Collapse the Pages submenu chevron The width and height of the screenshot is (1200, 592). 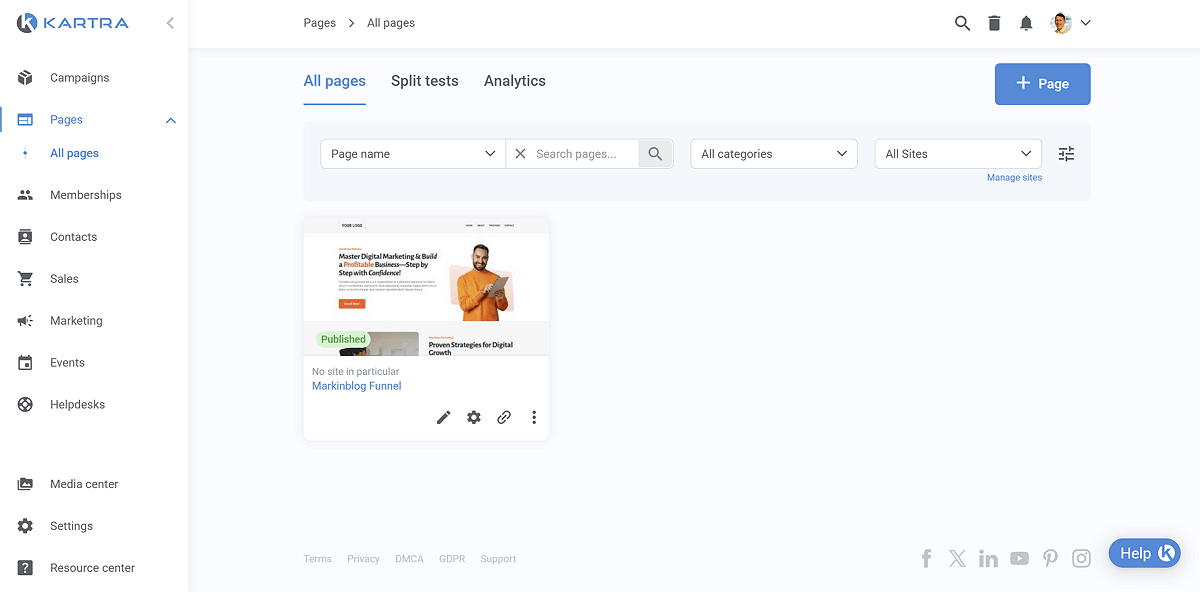click(x=170, y=120)
